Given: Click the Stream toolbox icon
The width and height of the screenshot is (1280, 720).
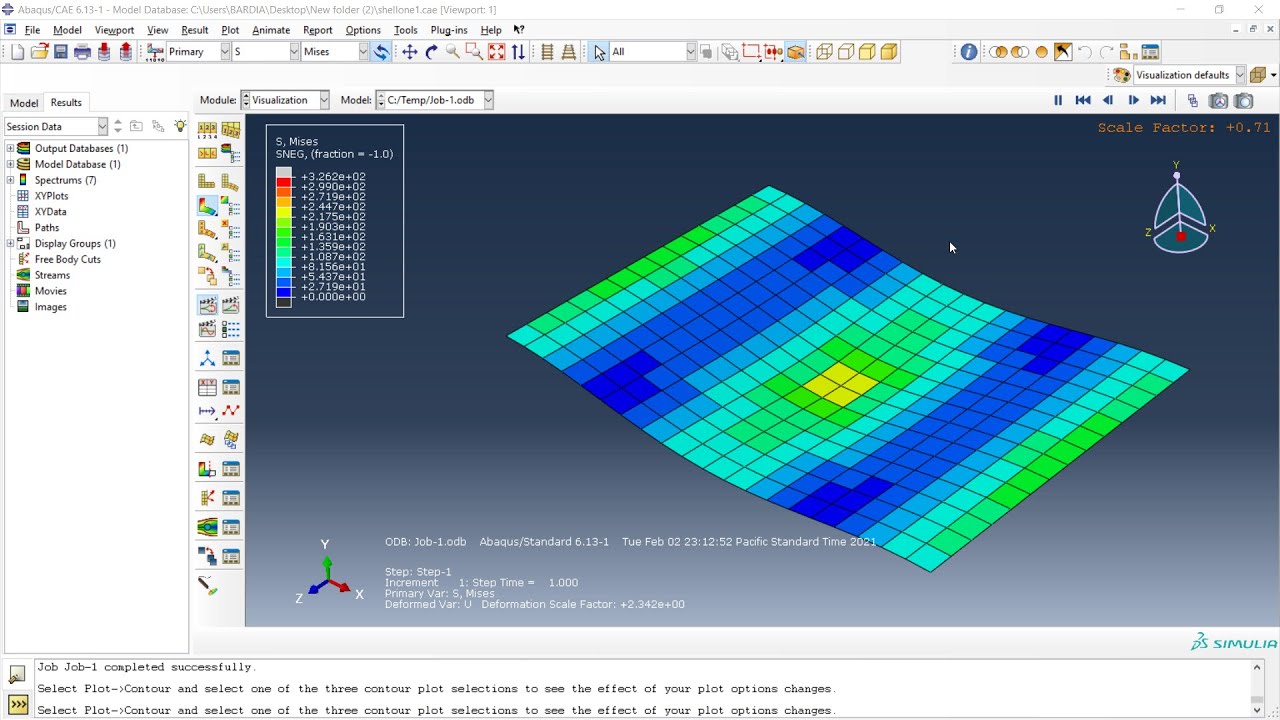Looking at the screenshot, I should [207, 527].
